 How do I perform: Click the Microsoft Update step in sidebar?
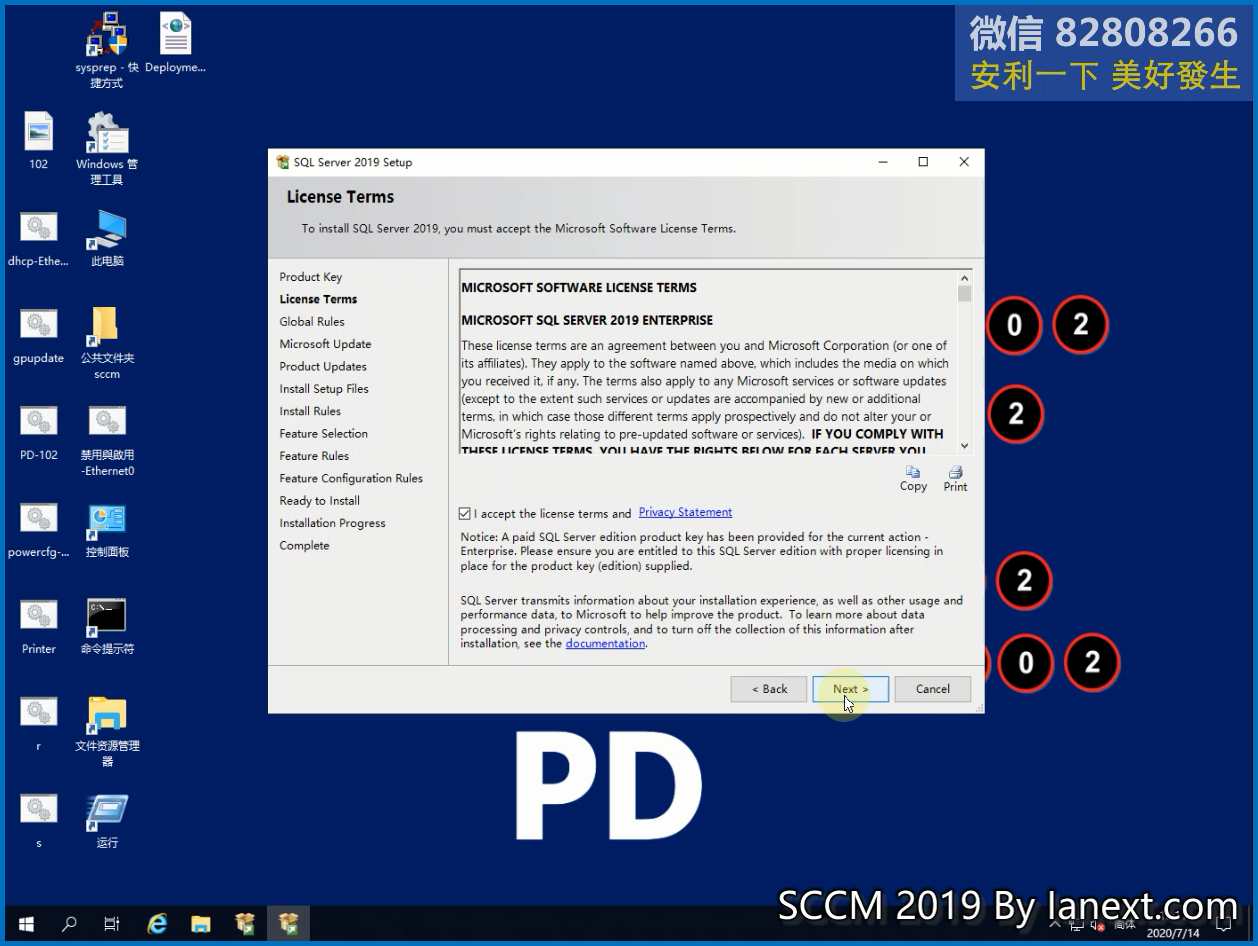point(325,344)
